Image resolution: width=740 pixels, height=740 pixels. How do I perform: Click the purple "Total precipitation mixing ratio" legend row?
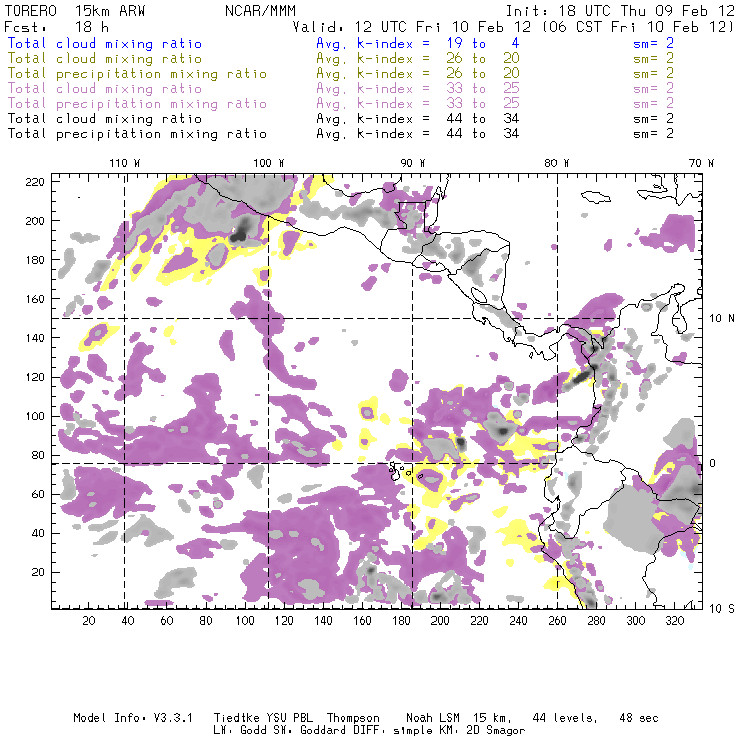137,104
